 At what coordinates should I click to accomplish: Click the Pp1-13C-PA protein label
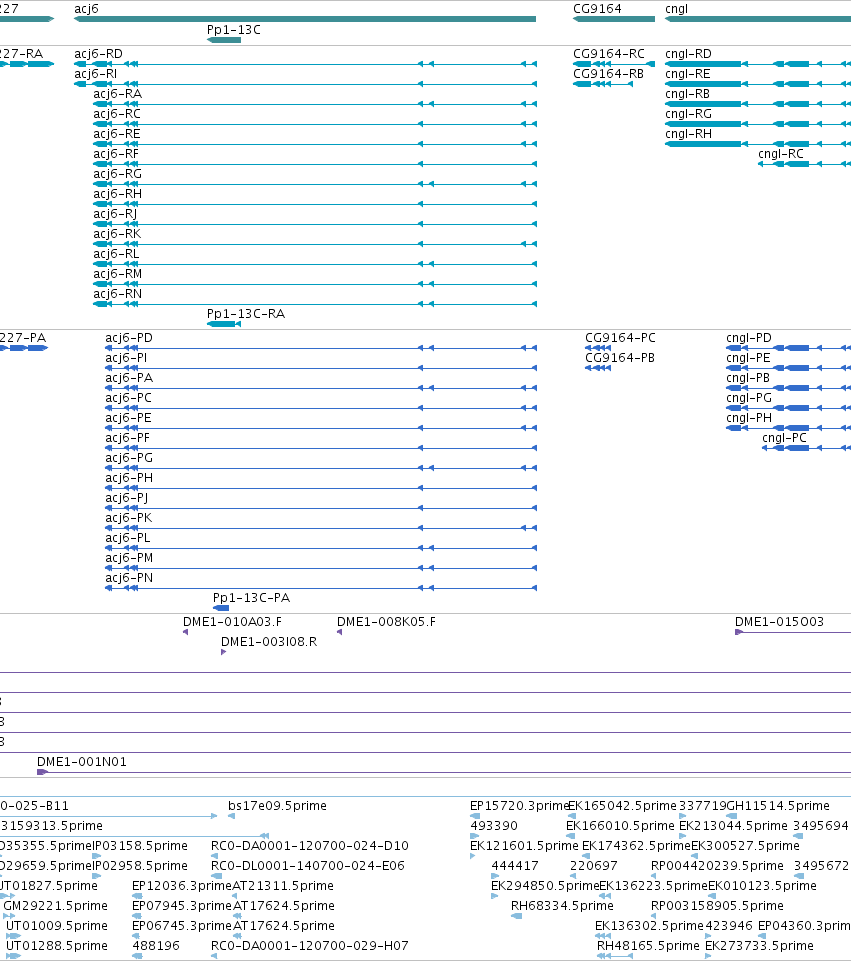251,598
